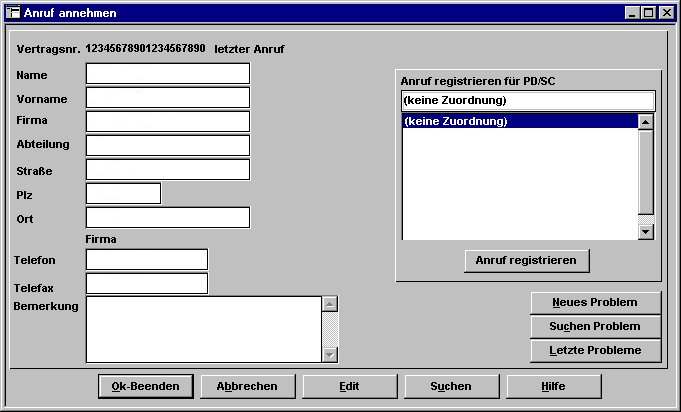Open Hilfe via the button

click(553, 386)
